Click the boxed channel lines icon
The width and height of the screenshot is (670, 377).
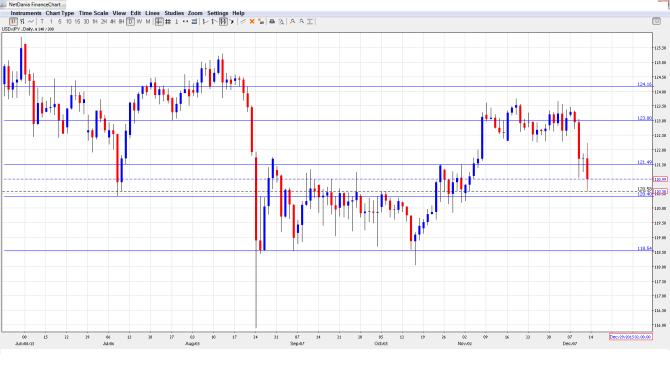click(223, 21)
